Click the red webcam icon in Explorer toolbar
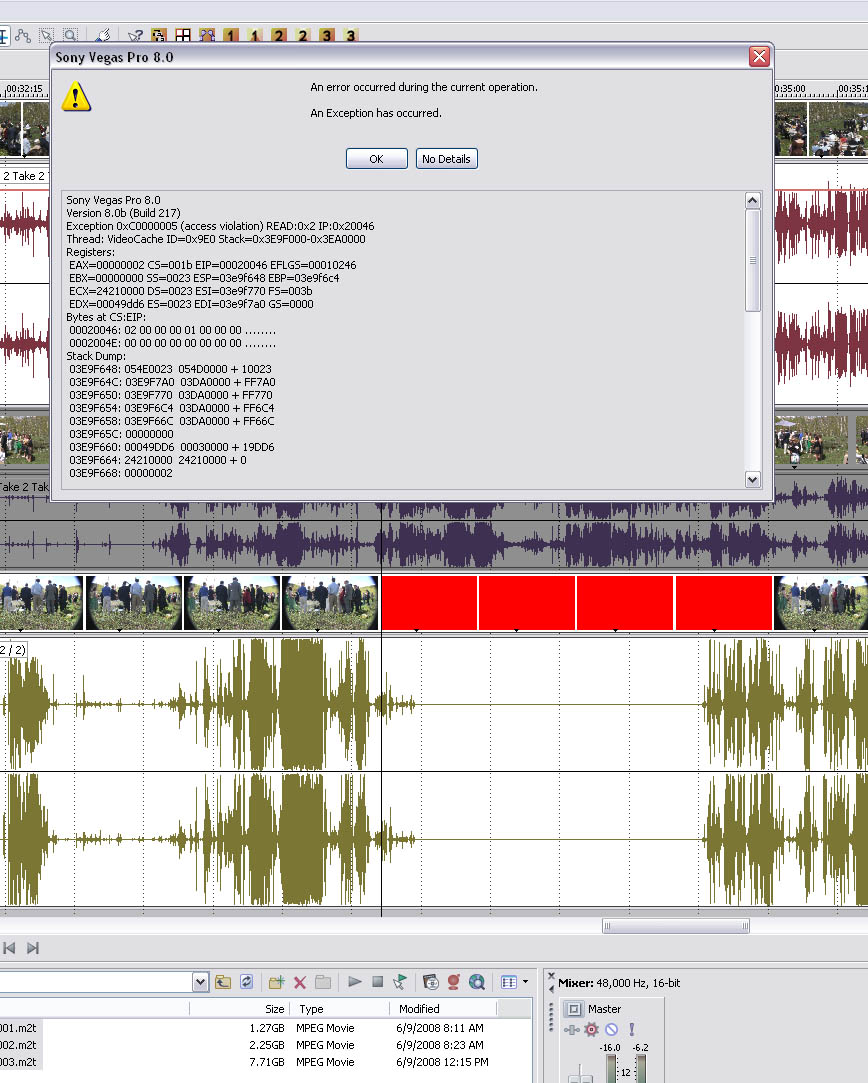 coord(454,981)
